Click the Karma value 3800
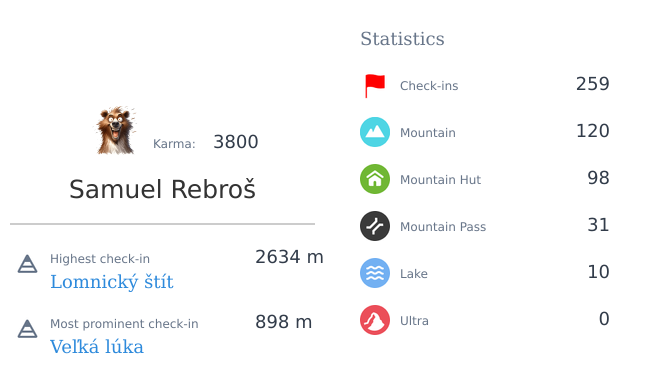 pos(235,142)
